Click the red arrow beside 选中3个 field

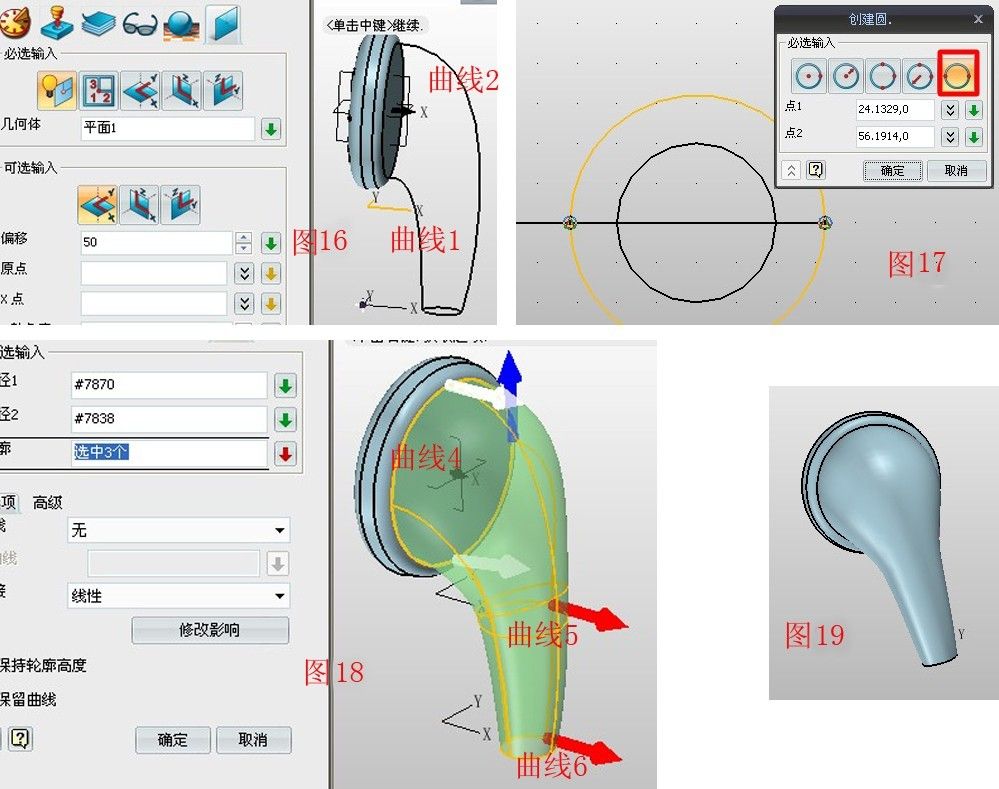(285, 453)
